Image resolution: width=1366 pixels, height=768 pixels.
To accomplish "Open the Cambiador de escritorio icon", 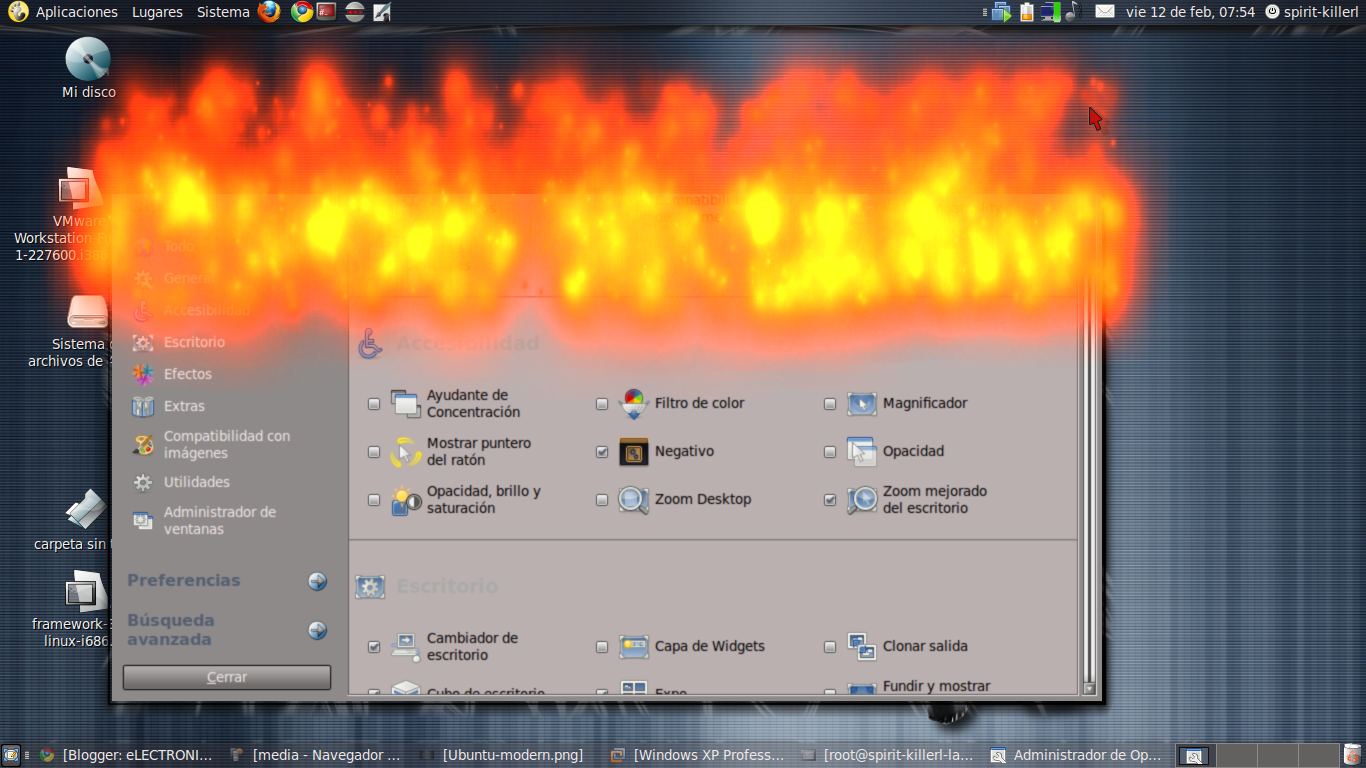I will coord(406,646).
